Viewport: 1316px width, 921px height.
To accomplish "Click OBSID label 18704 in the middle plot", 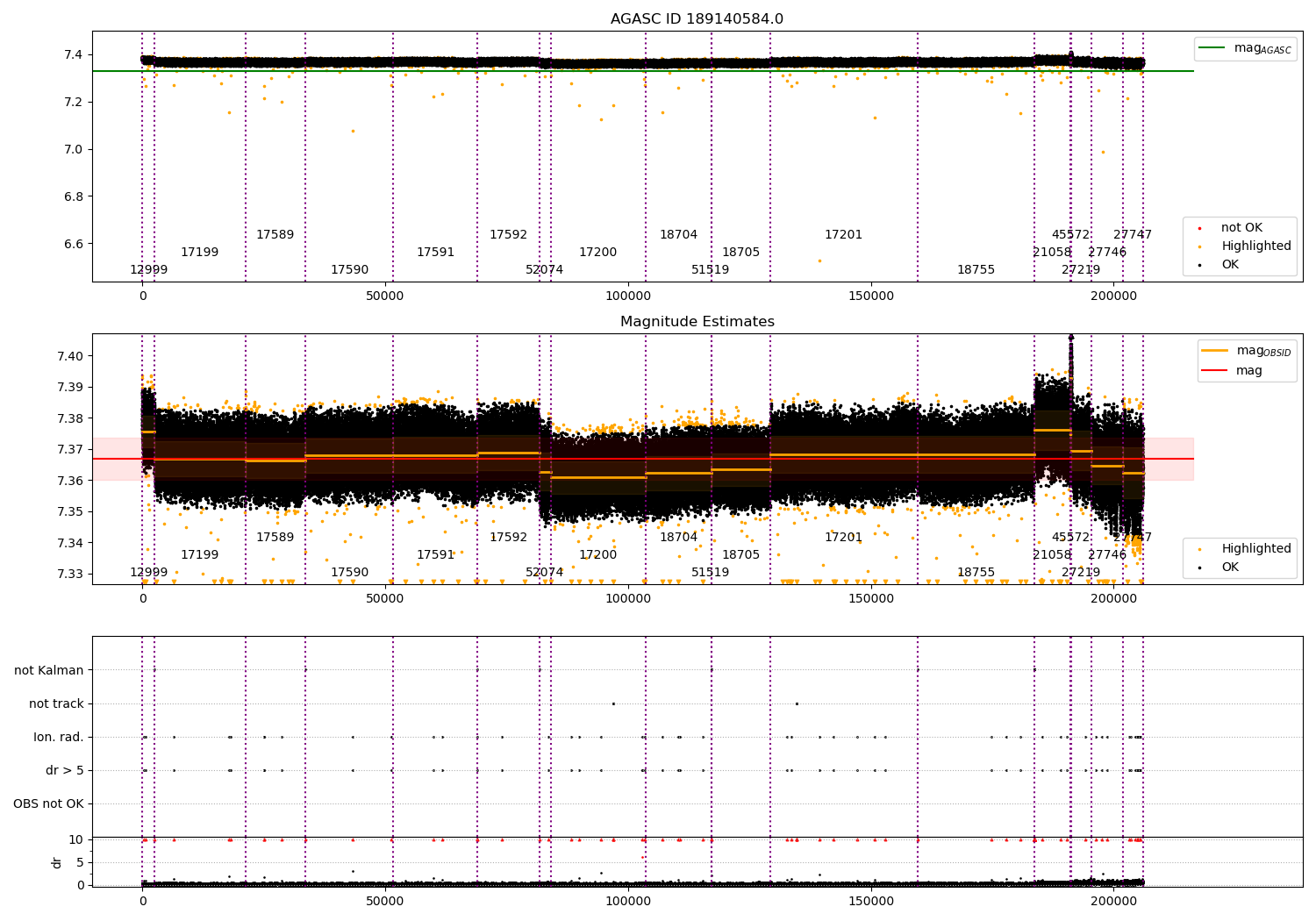I will coord(678,538).
